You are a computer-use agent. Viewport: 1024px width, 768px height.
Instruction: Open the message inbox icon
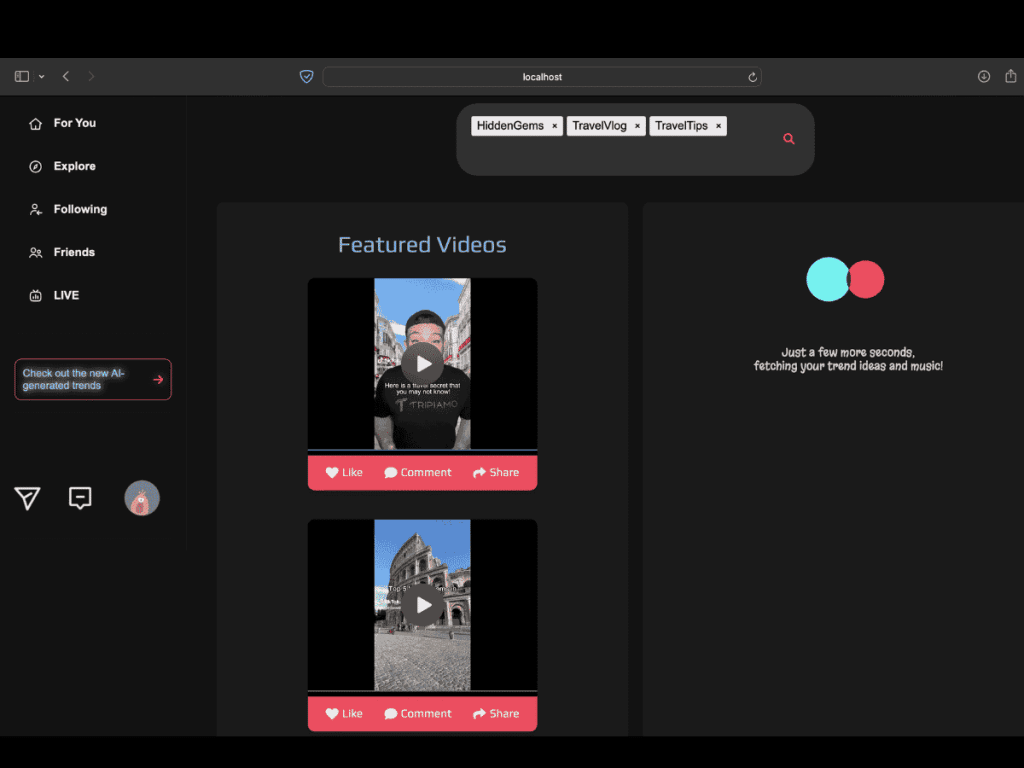pos(80,498)
